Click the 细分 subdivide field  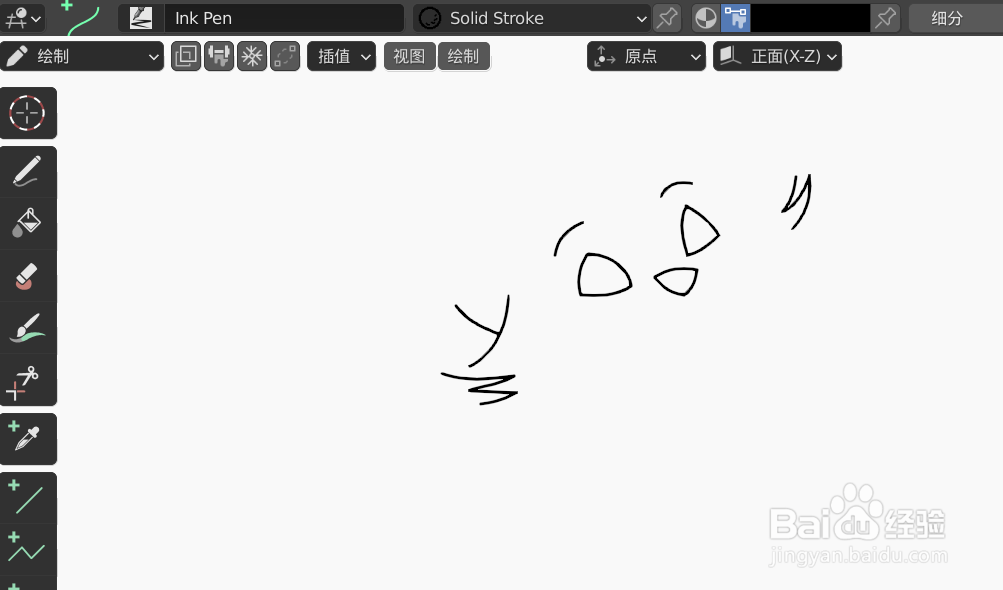pos(956,18)
